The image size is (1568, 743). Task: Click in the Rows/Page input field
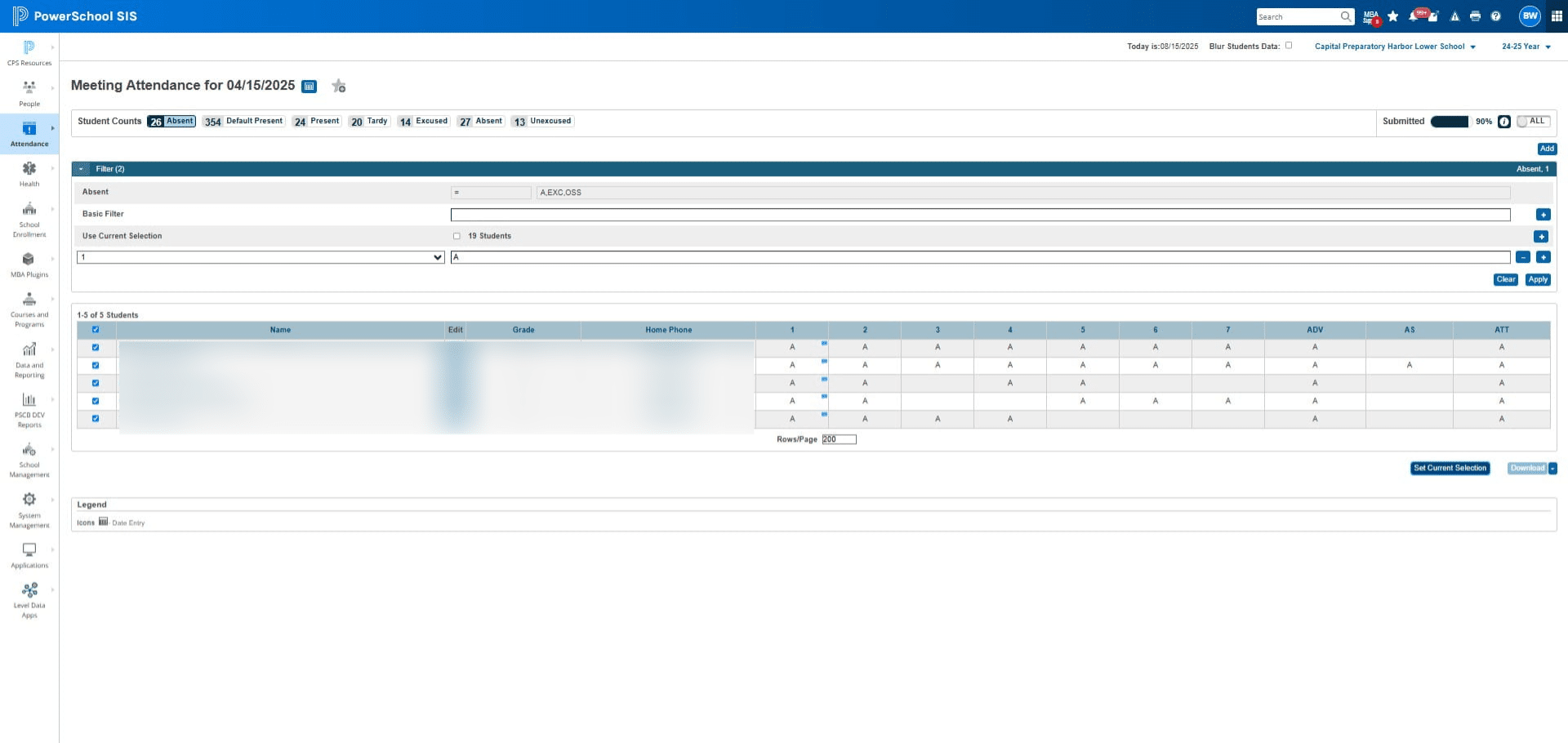[x=839, y=439]
